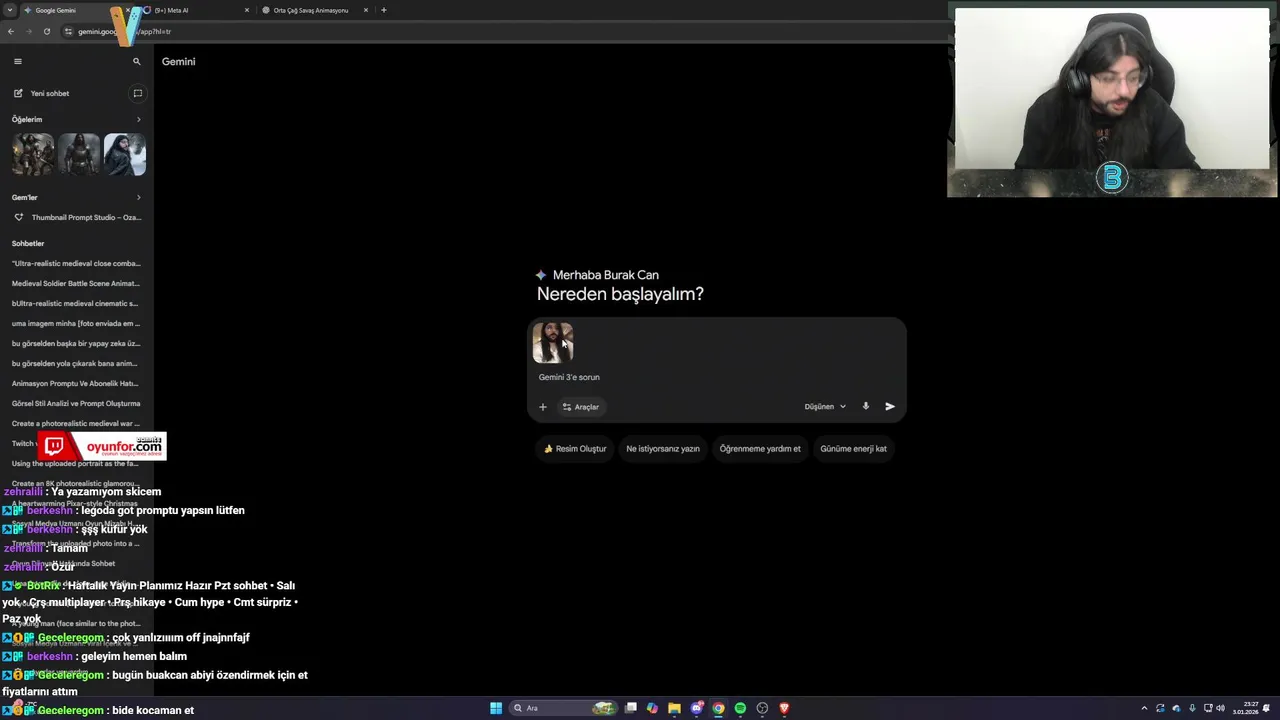Open chat Görsel Stil Analizi ve Prompt Oluşturma

[76, 403]
